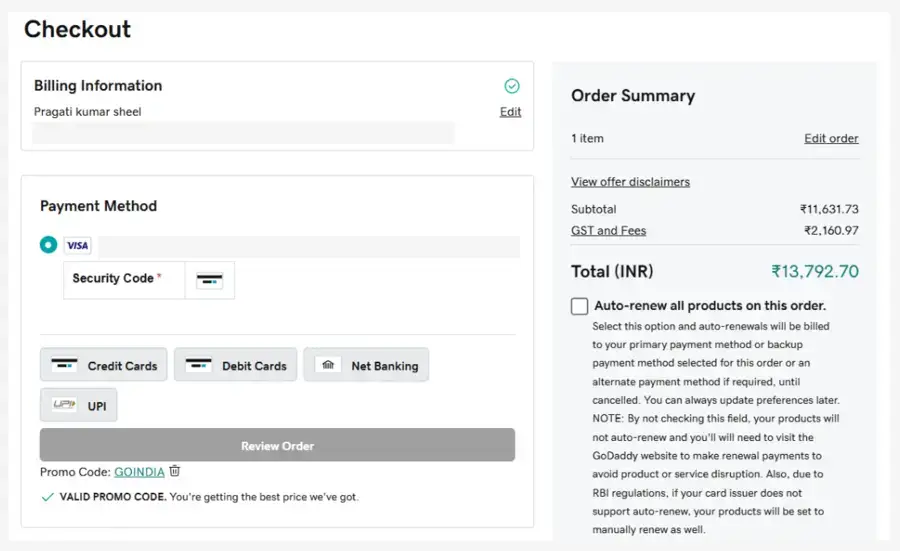This screenshot has height=551, width=900.
Task: Choose Net Banking payment option
Action: pyautogui.click(x=366, y=364)
